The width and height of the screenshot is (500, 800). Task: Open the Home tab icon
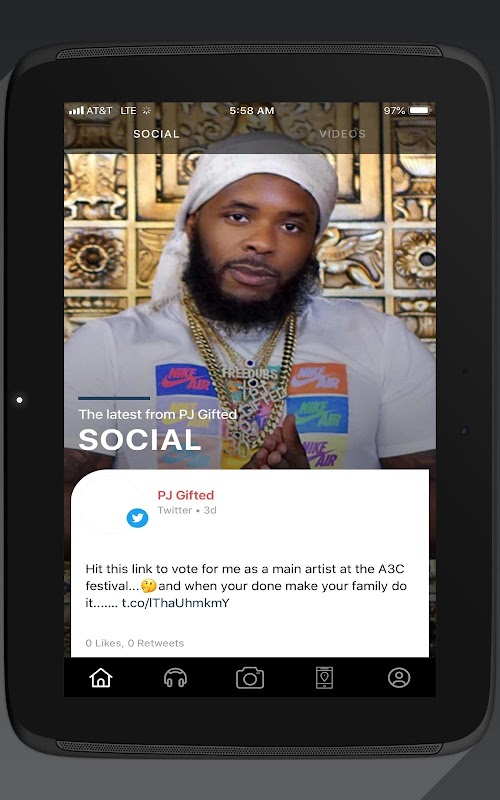click(x=101, y=678)
